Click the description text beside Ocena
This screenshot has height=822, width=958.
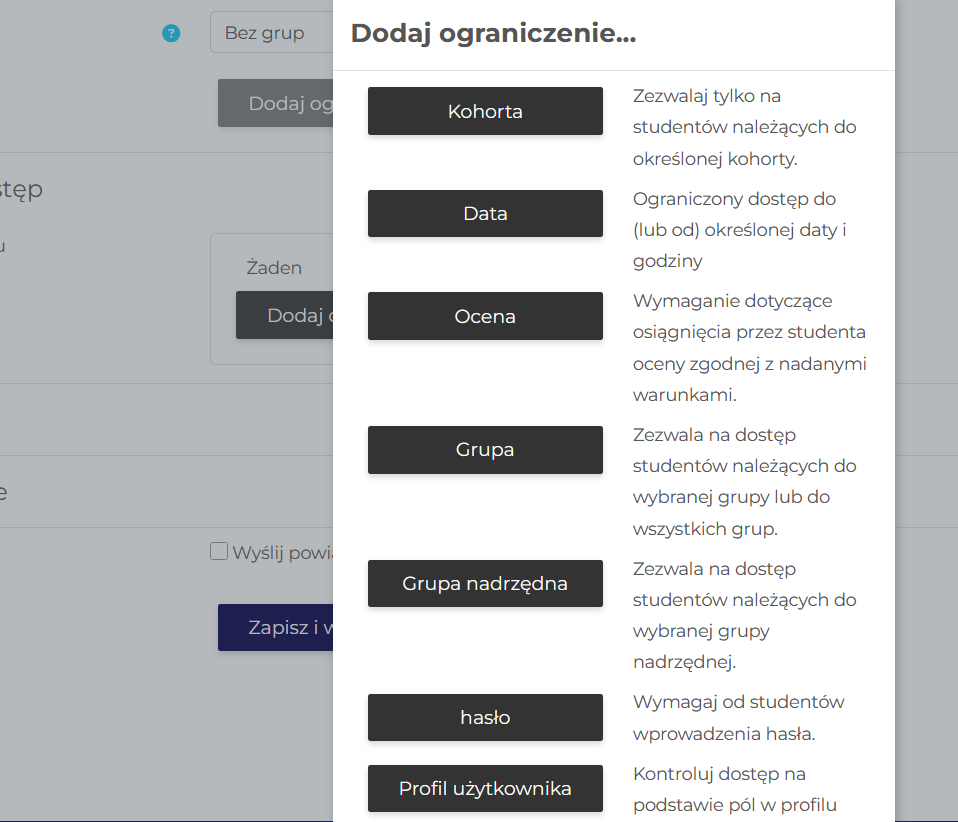[x=749, y=348]
